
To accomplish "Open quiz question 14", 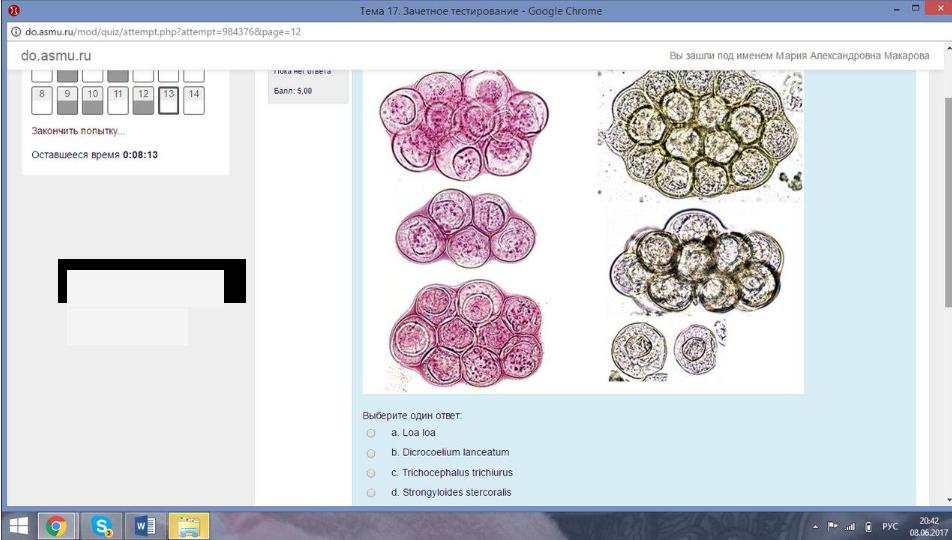I will coord(194,100).
